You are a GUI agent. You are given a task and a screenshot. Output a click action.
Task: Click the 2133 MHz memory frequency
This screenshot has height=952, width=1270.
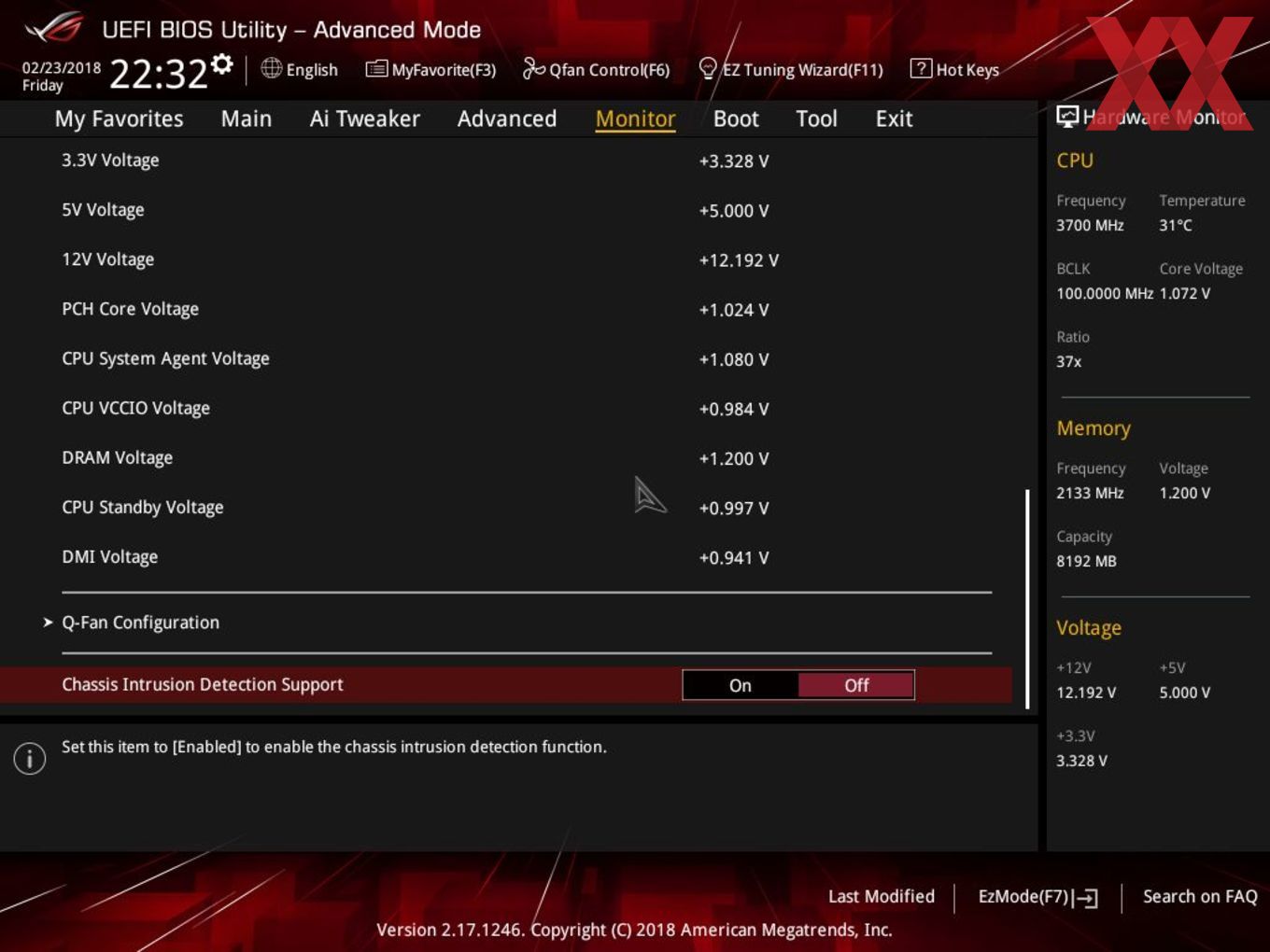[x=1090, y=493]
